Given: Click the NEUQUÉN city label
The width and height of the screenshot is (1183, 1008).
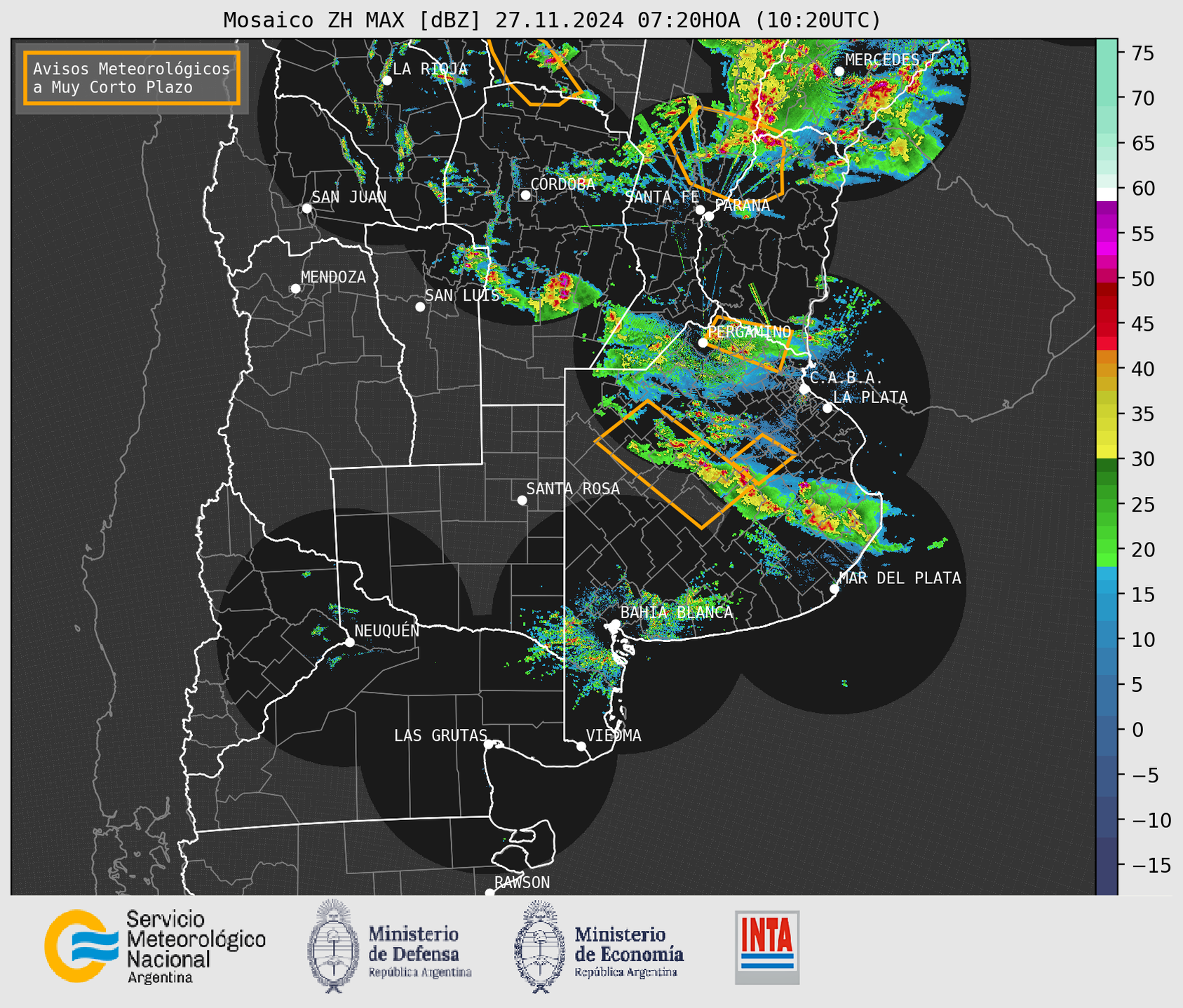Looking at the screenshot, I should (x=386, y=630).
